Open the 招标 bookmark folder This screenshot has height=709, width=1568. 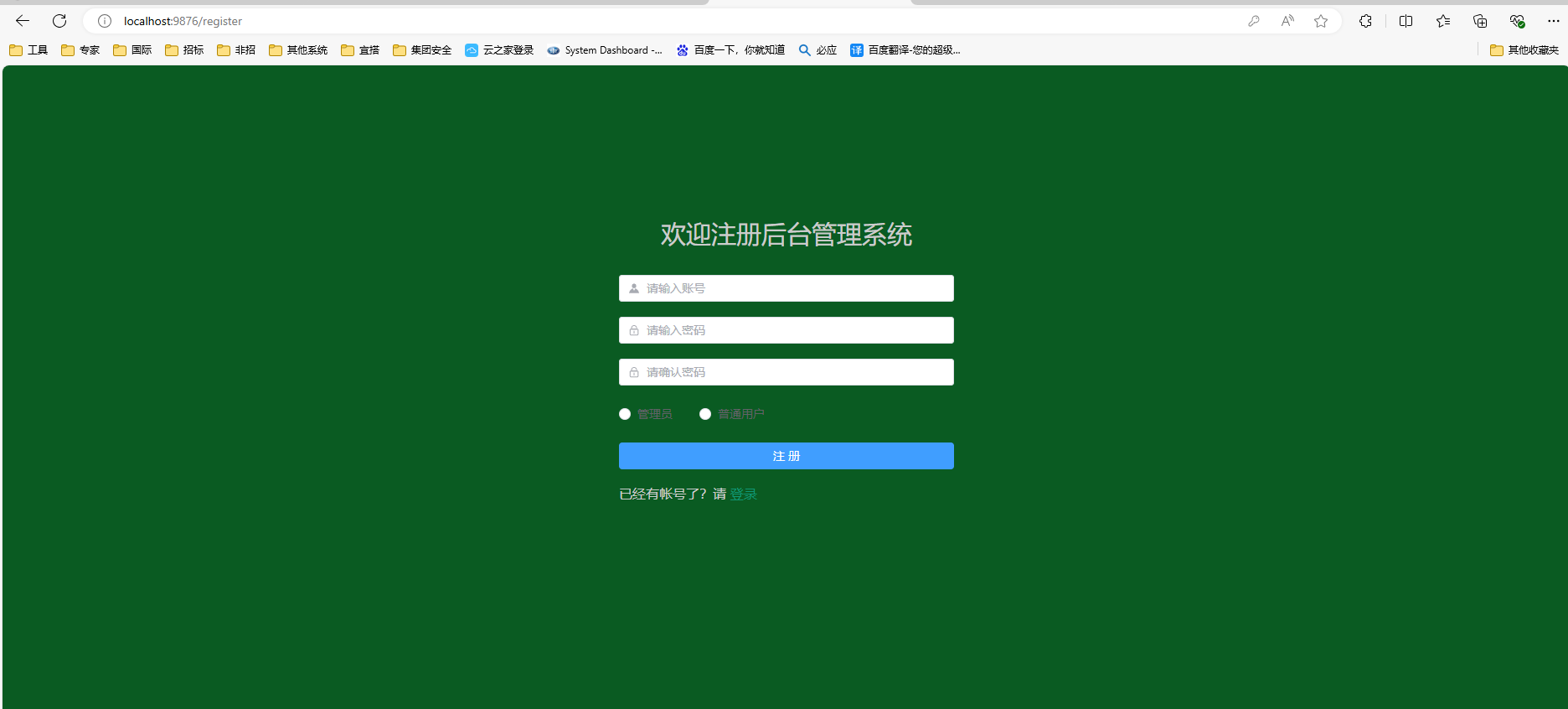184,50
